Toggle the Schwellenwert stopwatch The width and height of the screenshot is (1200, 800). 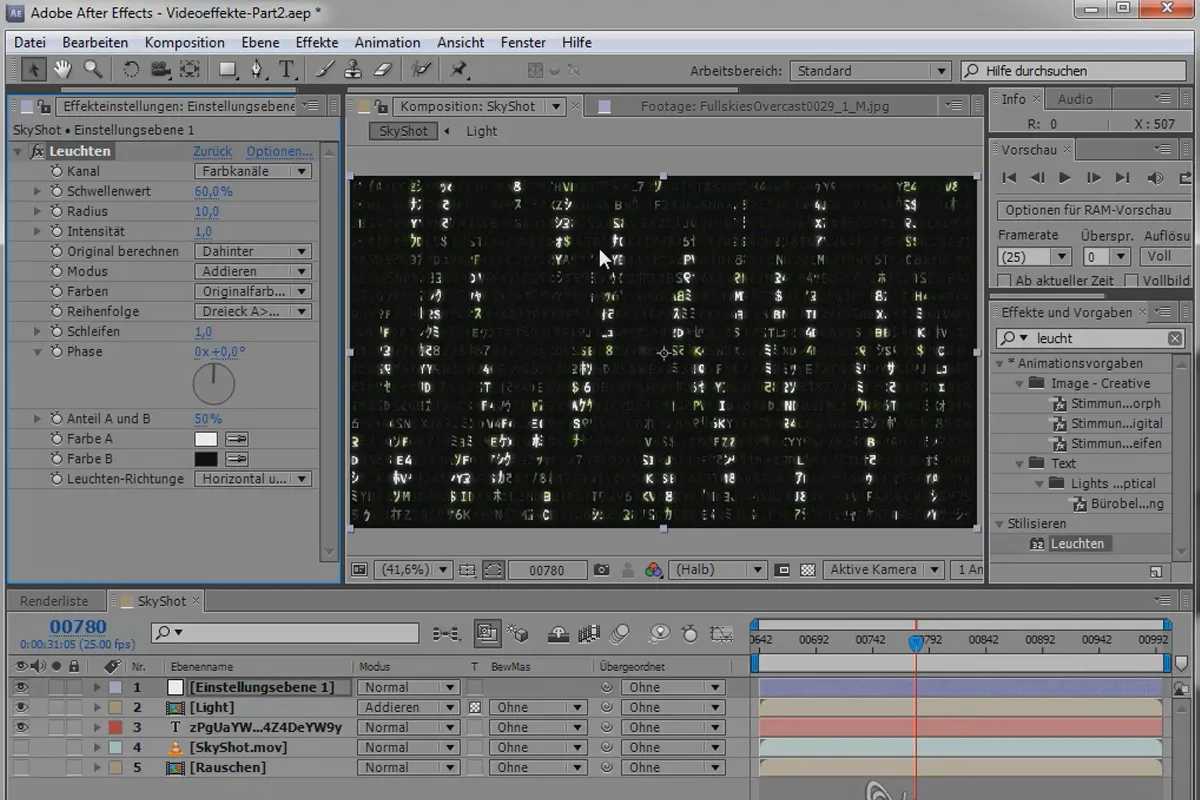(57, 191)
